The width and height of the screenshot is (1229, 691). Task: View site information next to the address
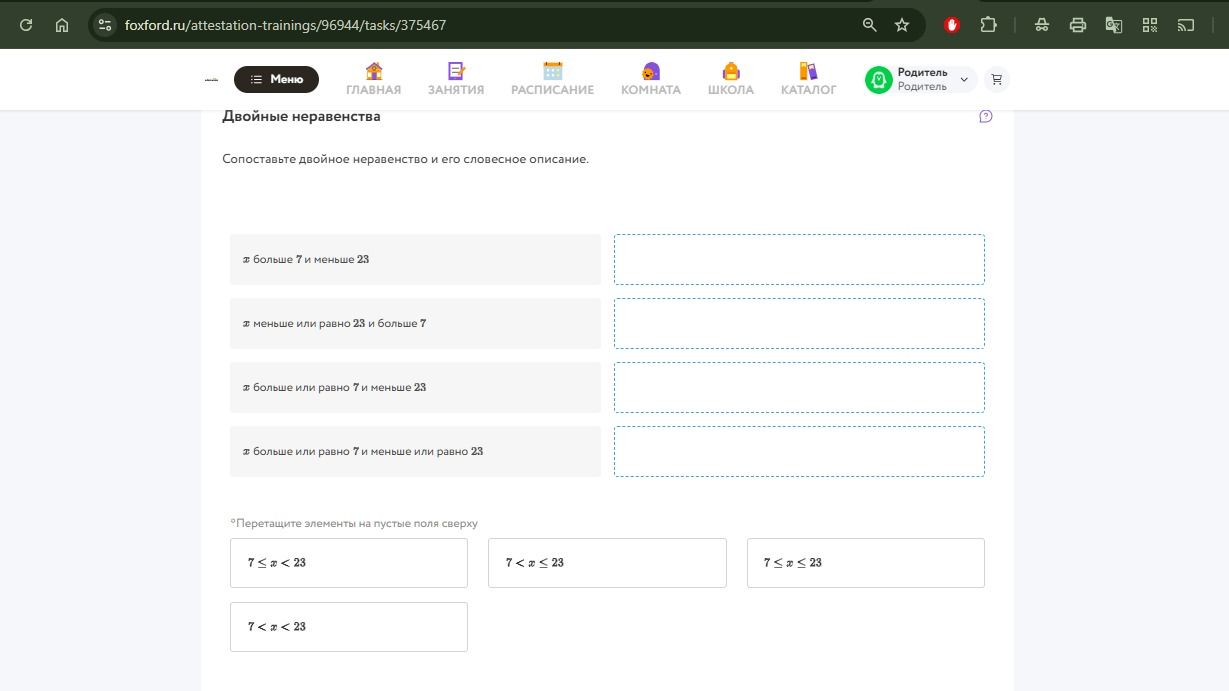point(105,25)
